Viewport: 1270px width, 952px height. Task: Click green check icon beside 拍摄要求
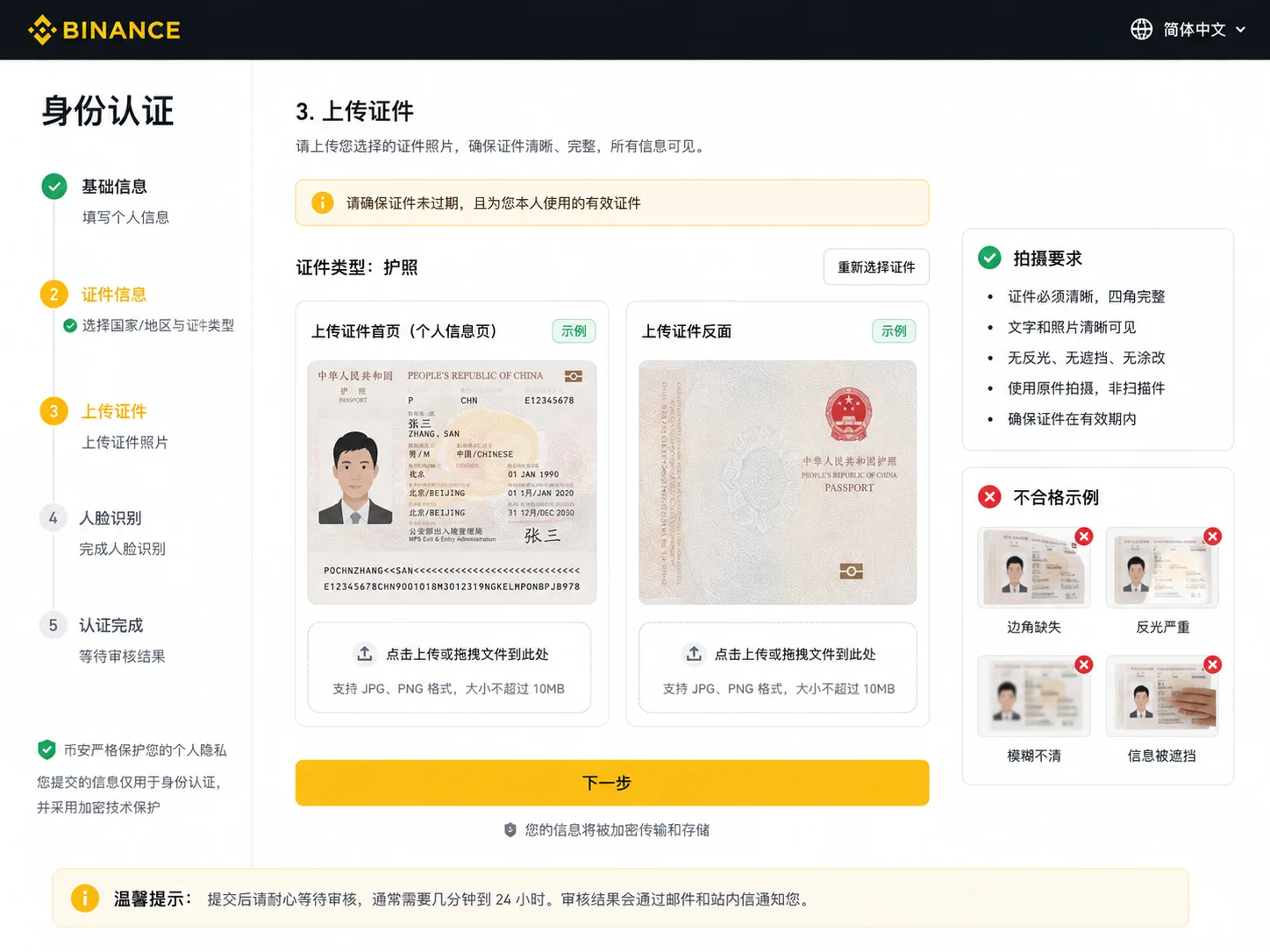click(x=989, y=258)
